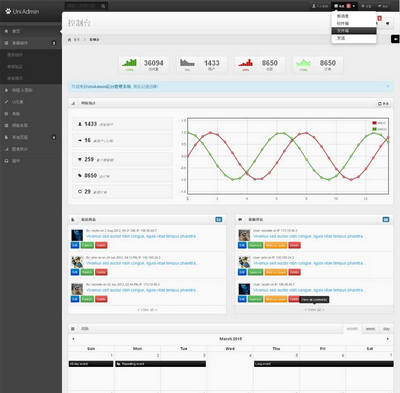Go to next month in calendar
The image size is (400, 393).
coord(387,339)
